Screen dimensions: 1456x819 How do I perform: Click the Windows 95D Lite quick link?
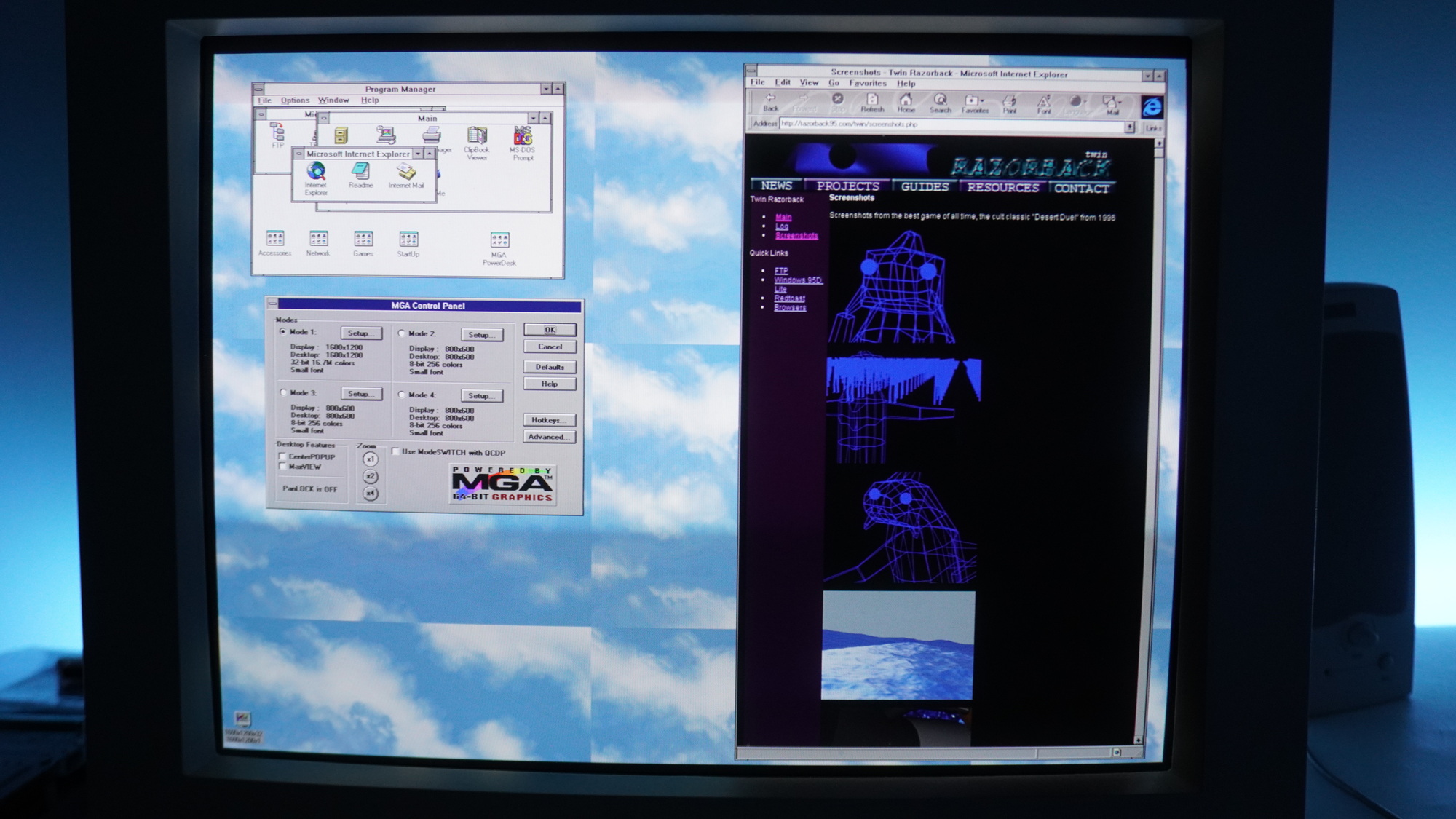(798, 285)
